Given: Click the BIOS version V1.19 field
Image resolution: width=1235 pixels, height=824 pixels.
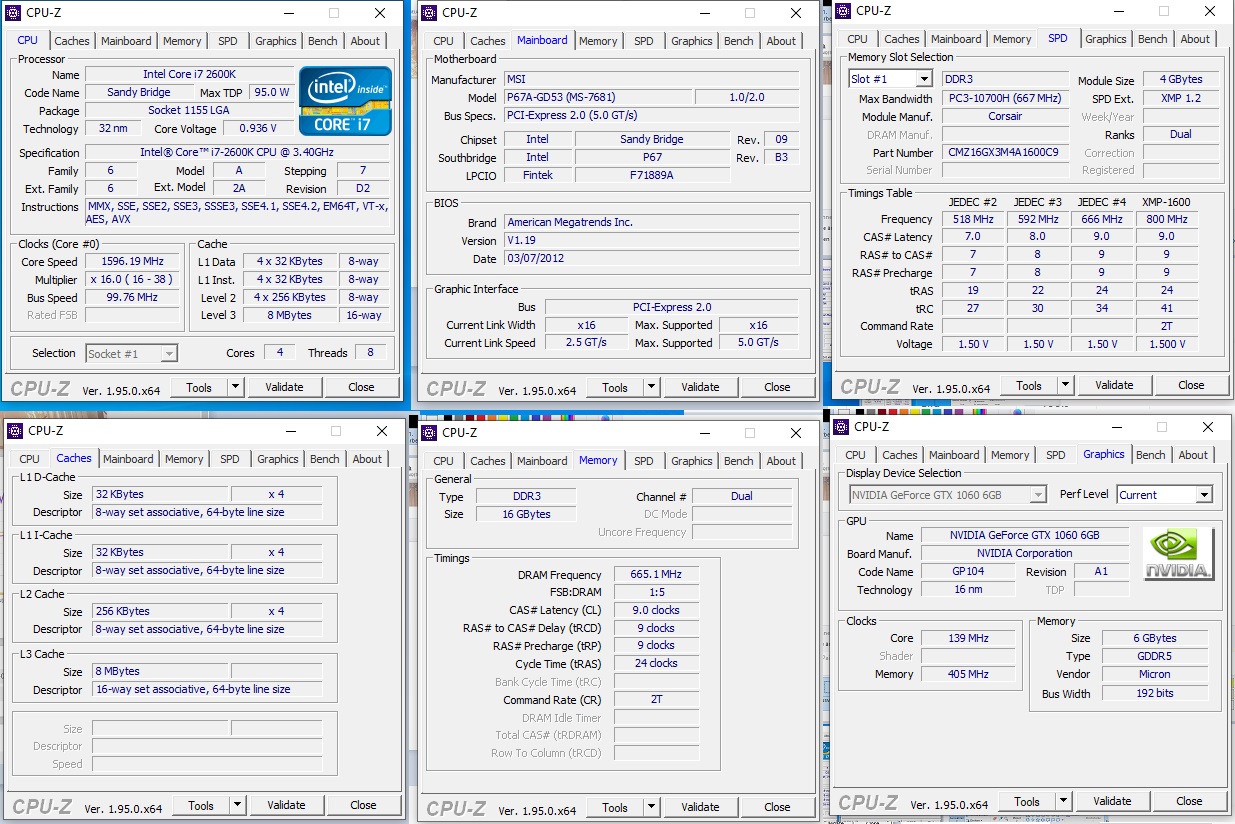Looking at the screenshot, I should (651, 241).
